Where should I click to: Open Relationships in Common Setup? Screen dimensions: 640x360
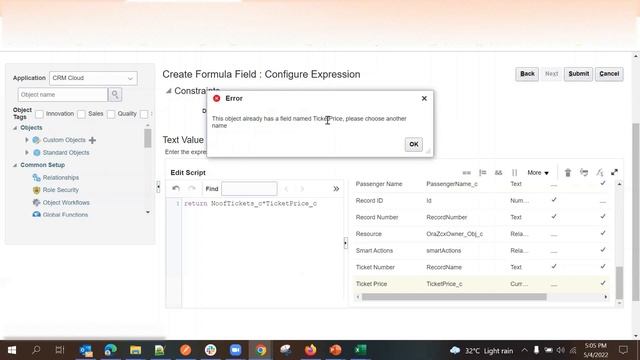pyautogui.click(x=60, y=178)
